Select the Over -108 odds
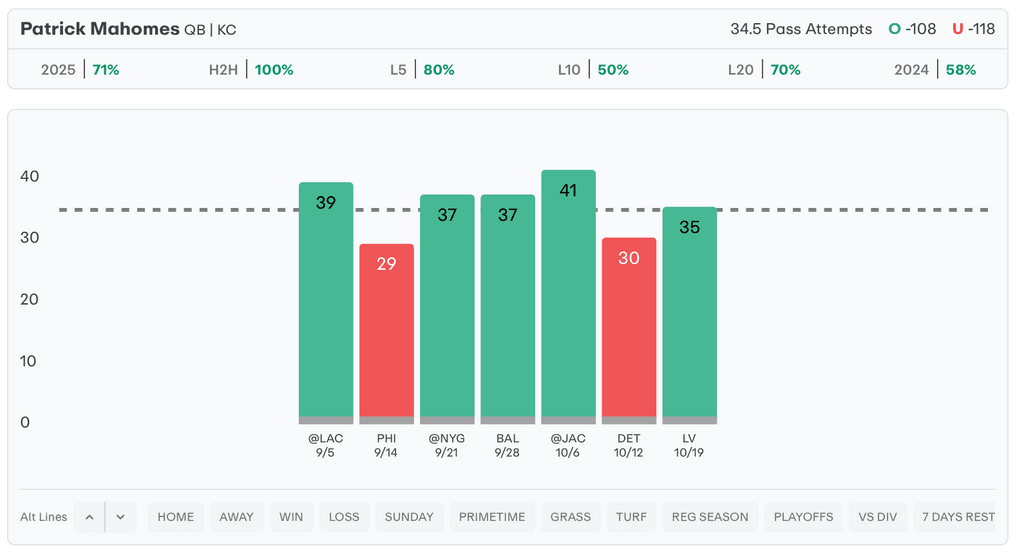The width and height of the screenshot is (1024, 555). [x=913, y=29]
